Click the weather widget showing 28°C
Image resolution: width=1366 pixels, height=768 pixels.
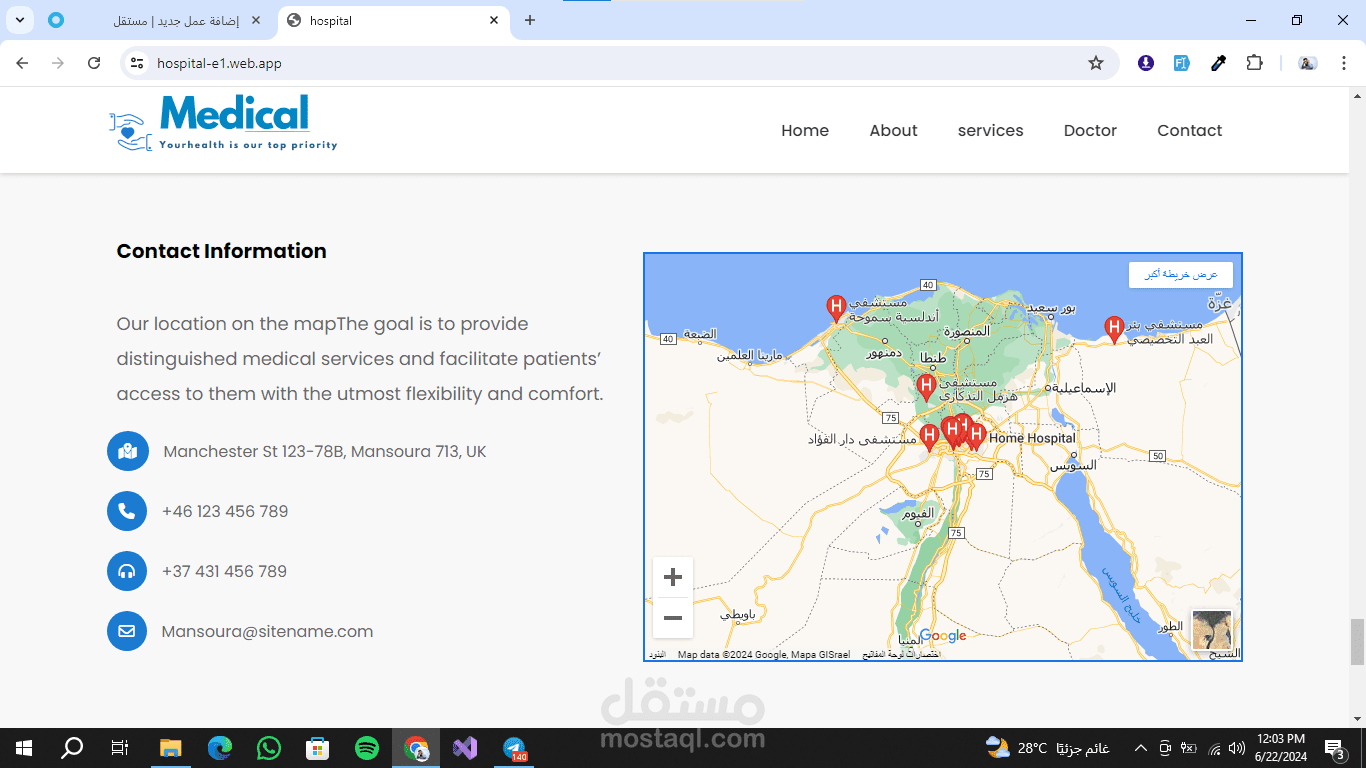click(1047, 748)
